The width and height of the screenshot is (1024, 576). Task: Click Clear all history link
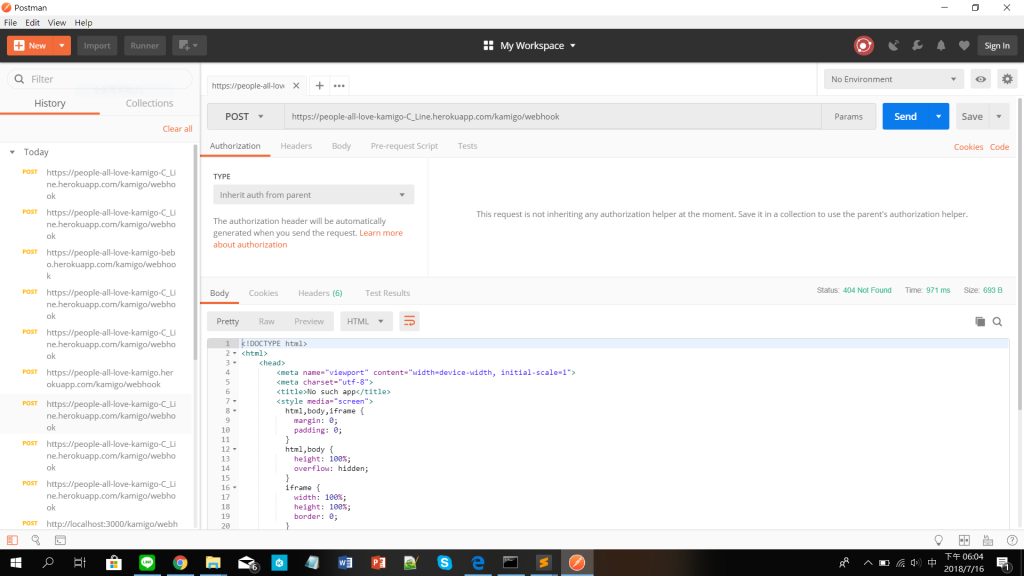click(x=177, y=129)
